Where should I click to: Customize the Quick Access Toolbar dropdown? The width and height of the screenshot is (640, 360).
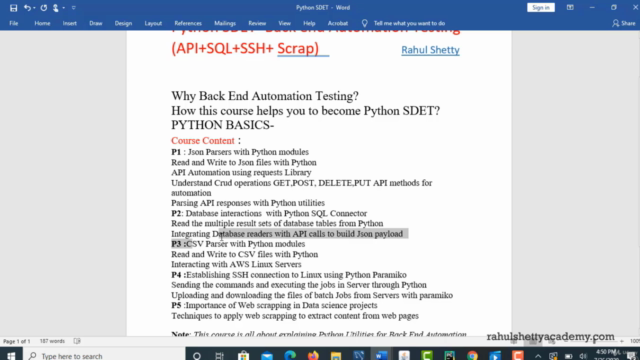point(74,8)
